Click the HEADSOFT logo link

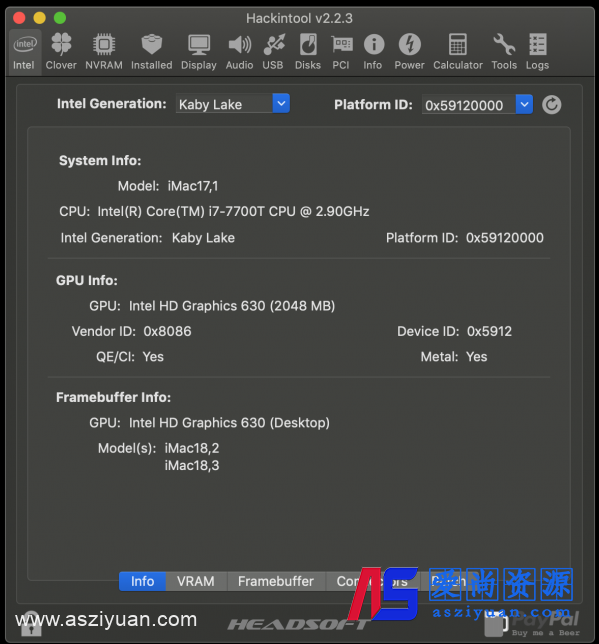pos(298,625)
